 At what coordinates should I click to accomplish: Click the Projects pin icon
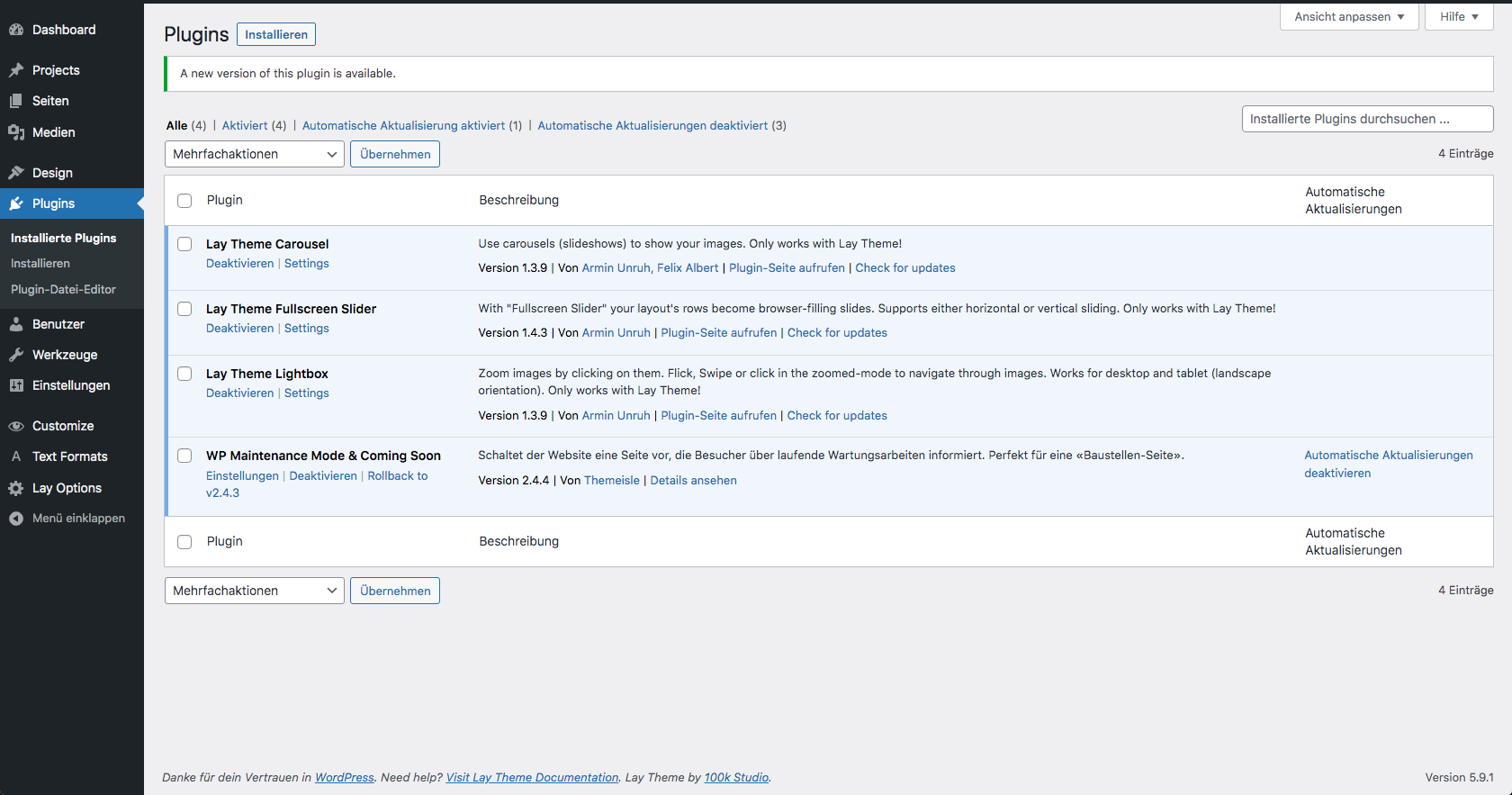point(16,70)
